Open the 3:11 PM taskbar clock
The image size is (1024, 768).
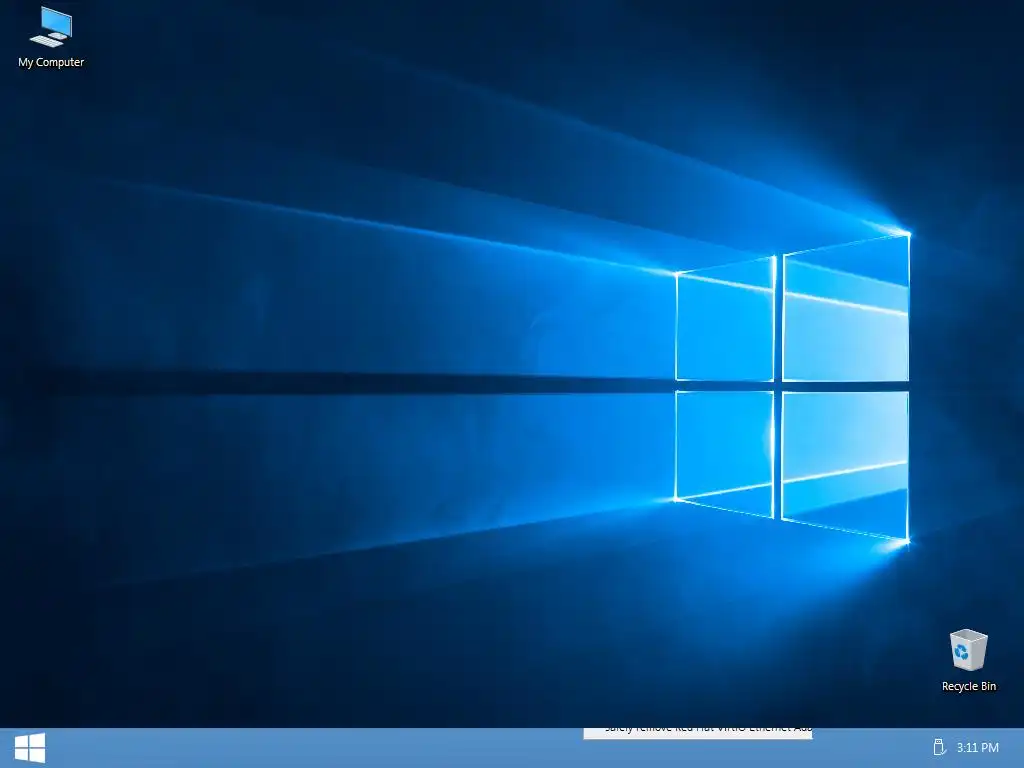coord(978,747)
